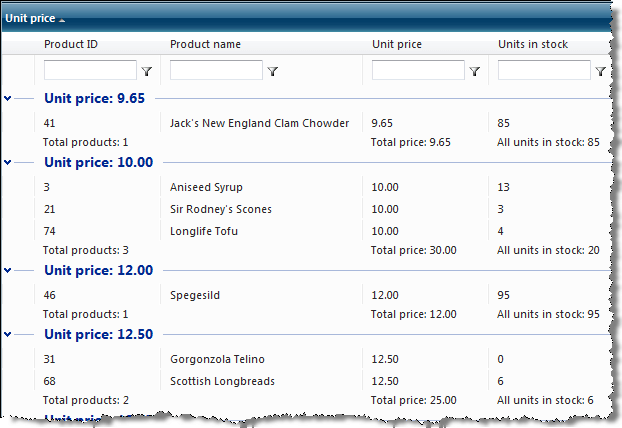Collapse the Unit price: 12.00 group
Image resolution: width=622 pixels, height=428 pixels.
(x=8, y=270)
